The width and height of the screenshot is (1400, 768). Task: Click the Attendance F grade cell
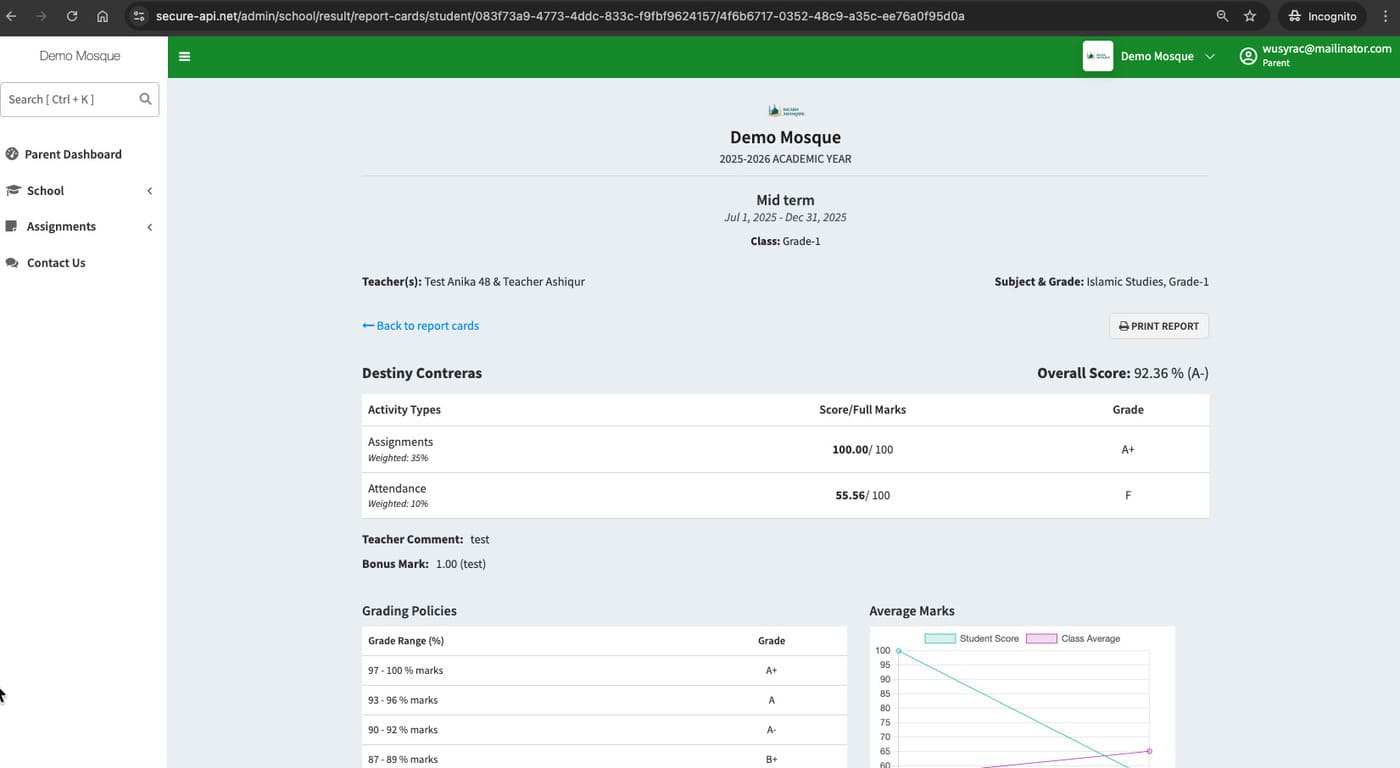tap(1128, 495)
